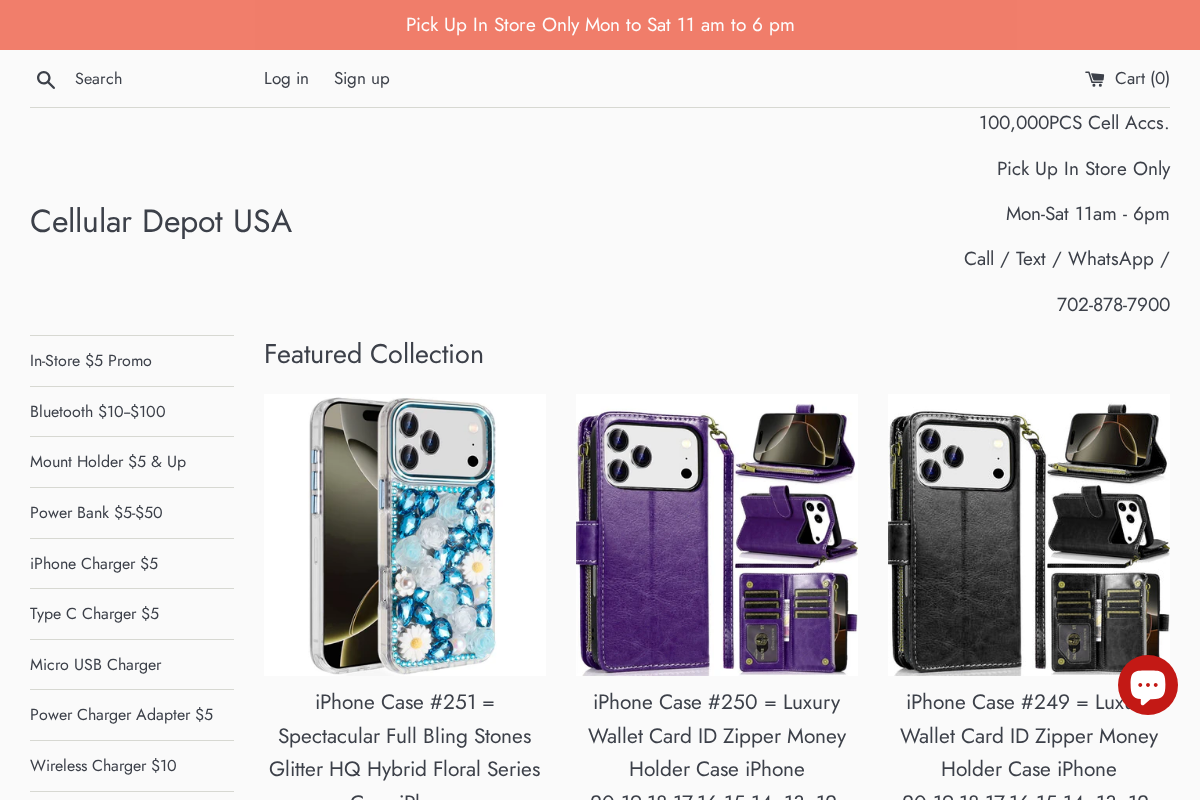Open Mount Holder $5 & Up collection
The width and height of the screenshot is (1200, 800).
tap(107, 462)
